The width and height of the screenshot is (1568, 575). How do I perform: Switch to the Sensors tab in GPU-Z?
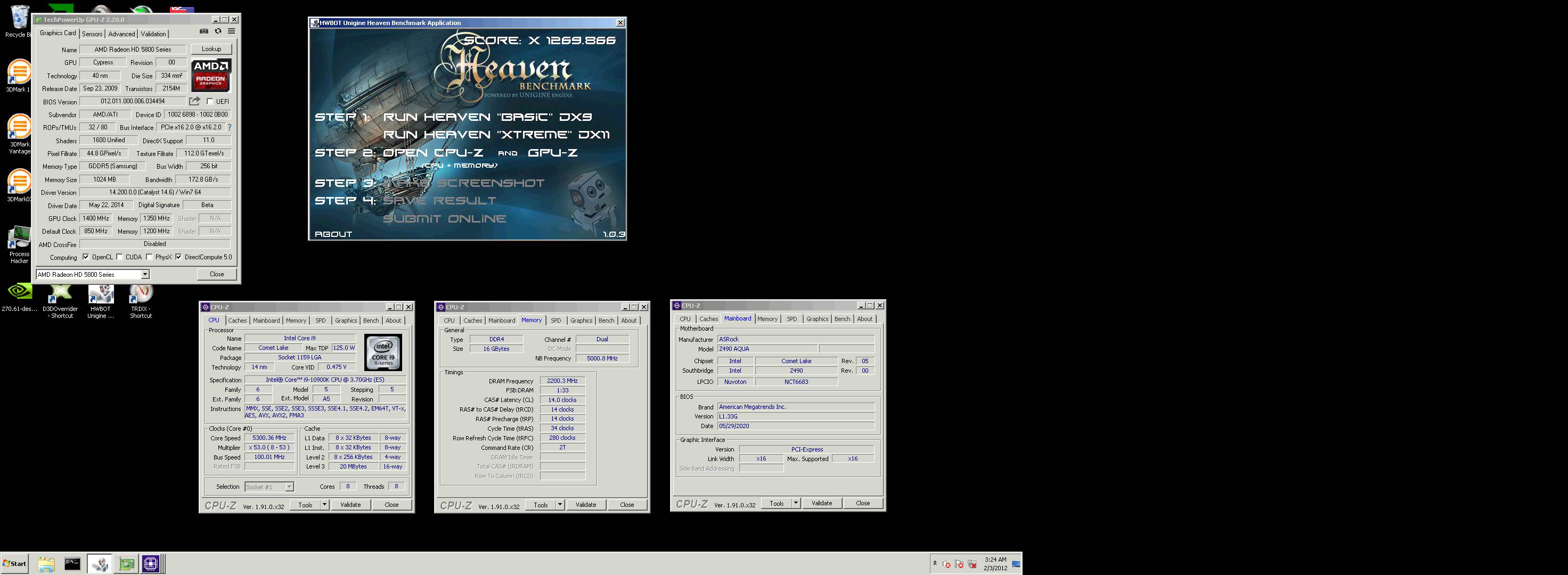coord(93,34)
